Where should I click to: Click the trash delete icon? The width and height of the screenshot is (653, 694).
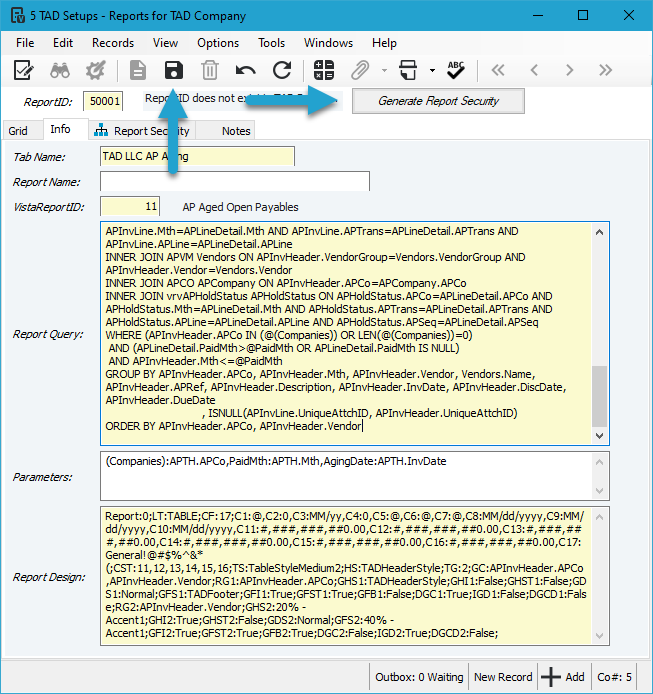click(x=209, y=70)
